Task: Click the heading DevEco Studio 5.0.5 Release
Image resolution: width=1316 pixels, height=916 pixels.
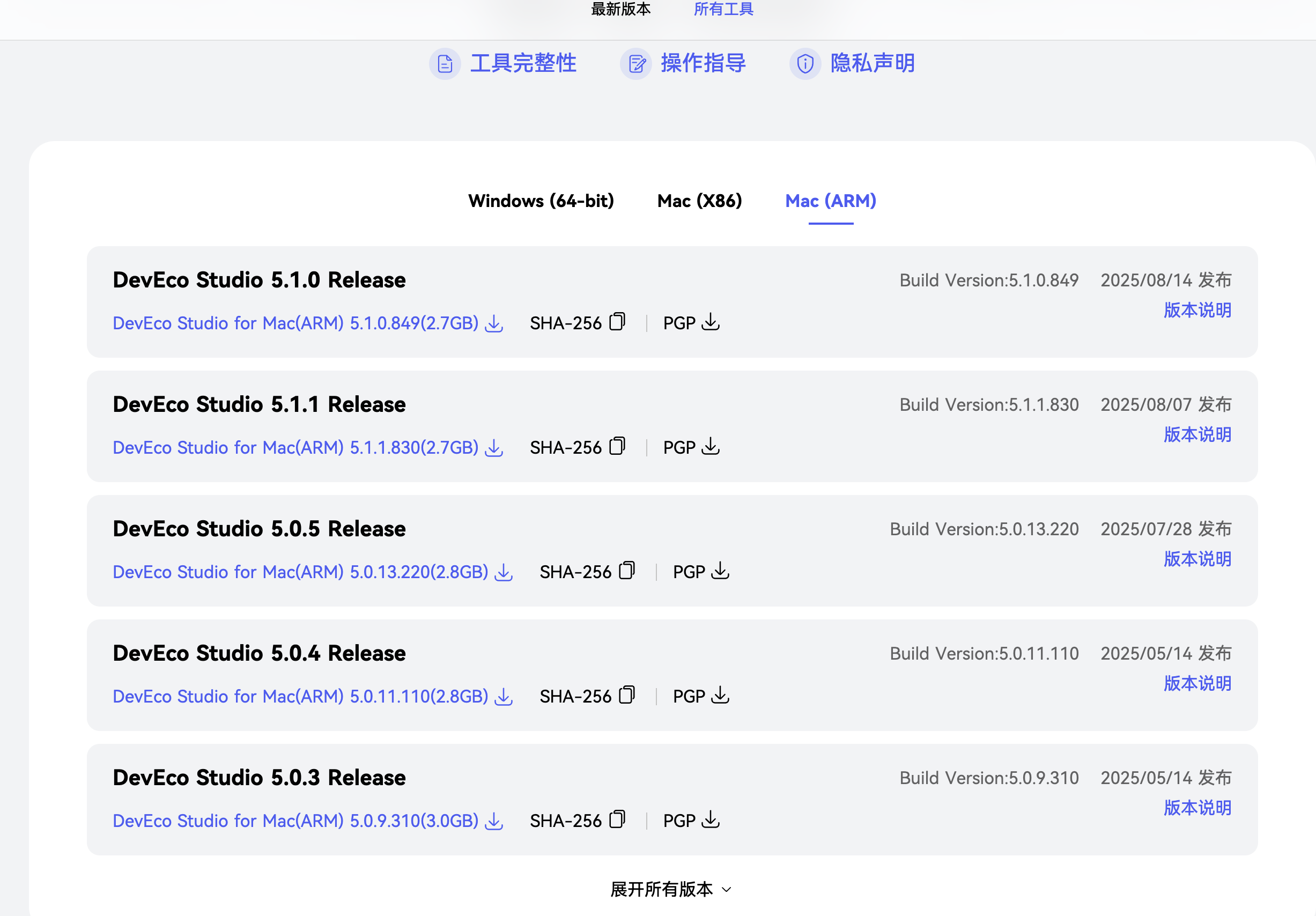Action: tap(259, 528)
